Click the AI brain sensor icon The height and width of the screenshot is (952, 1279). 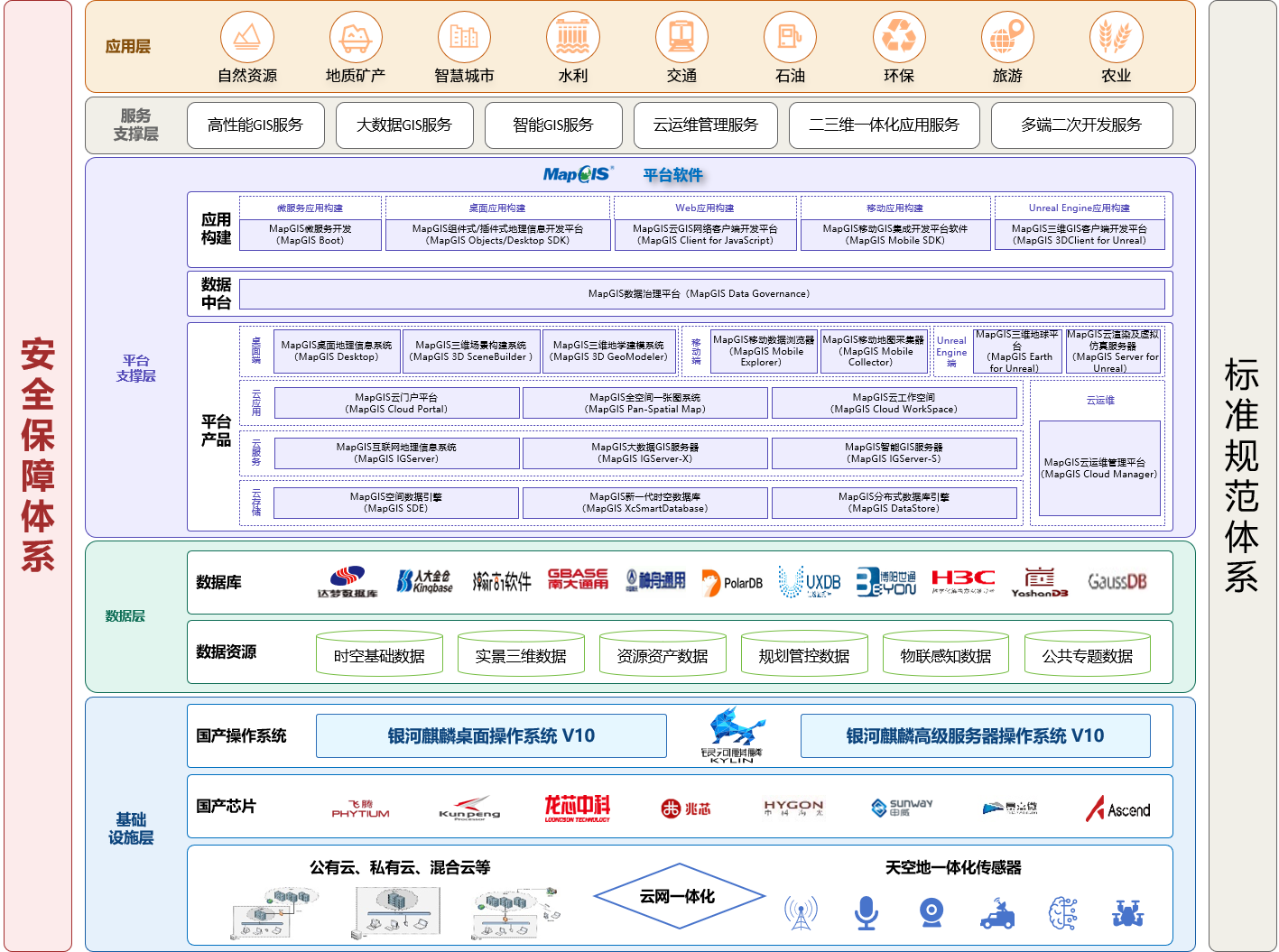(x=1062, y=913)
